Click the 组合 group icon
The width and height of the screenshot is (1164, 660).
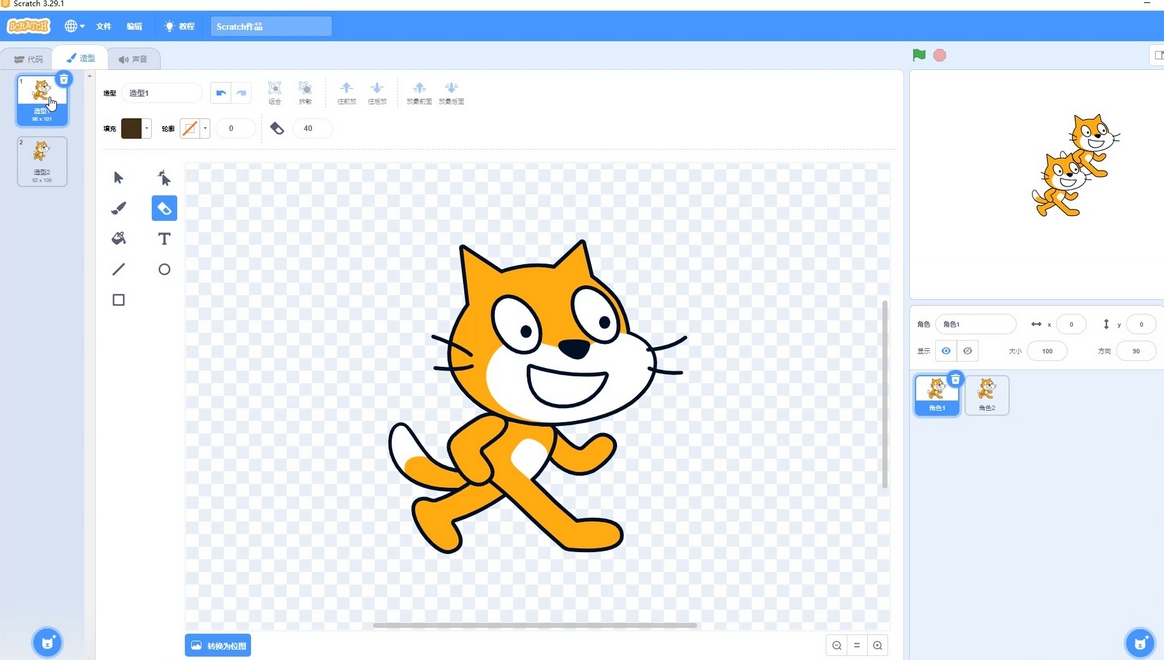click(x=275, y=93)
